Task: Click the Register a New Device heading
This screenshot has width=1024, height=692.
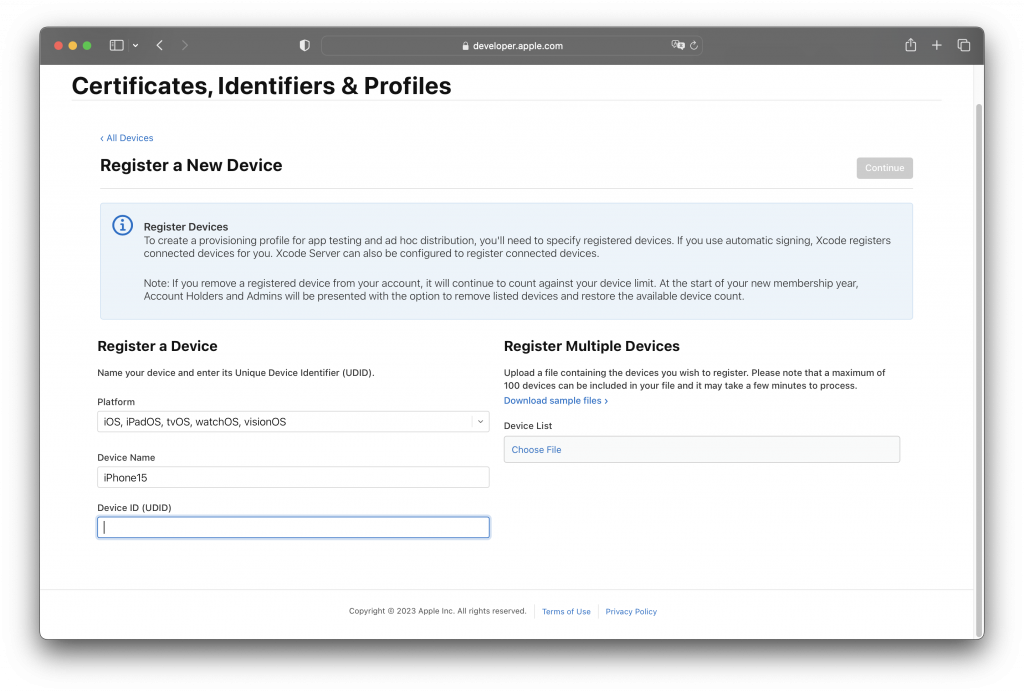Action: [191, 165]
